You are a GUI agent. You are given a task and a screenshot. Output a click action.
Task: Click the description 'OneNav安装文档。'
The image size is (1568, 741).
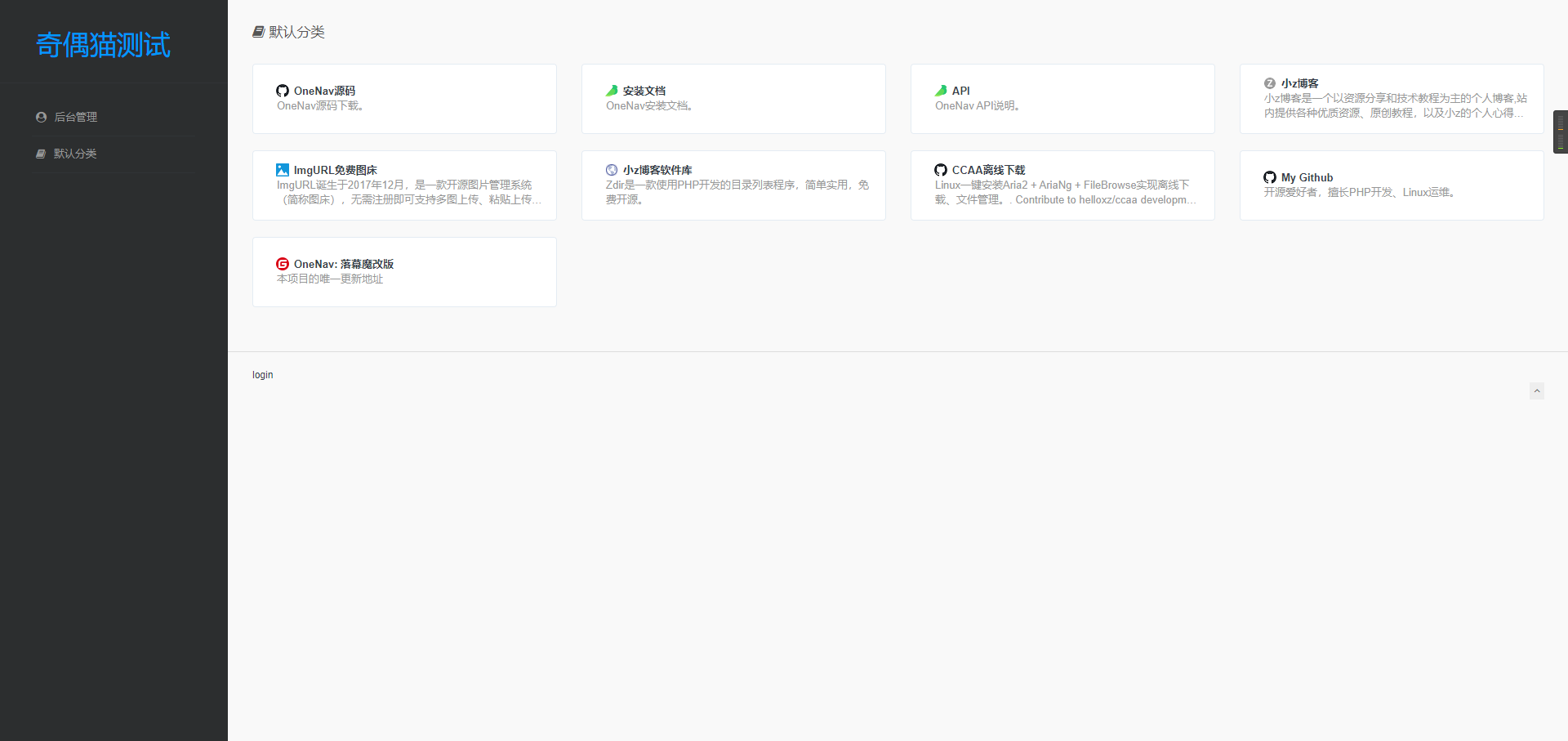[650, 105]
